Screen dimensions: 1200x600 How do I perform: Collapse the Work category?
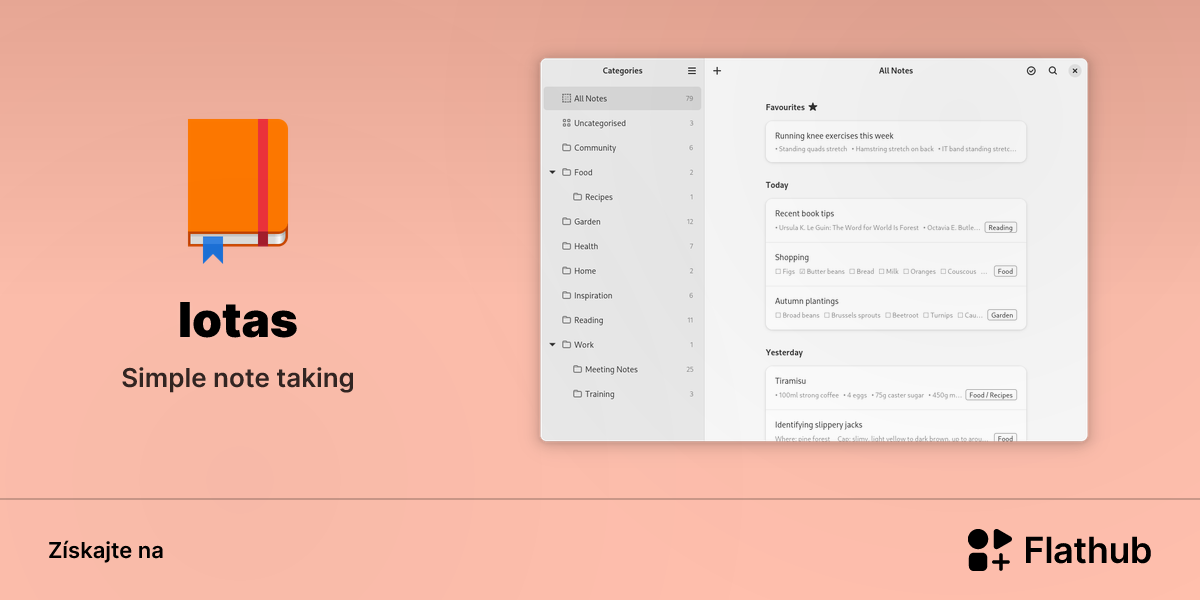553,345
